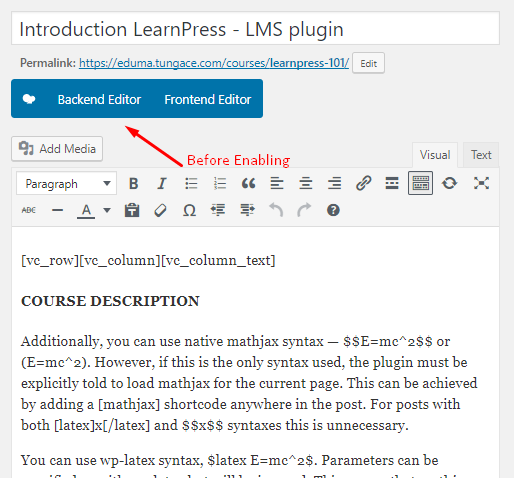Switch to the Text editor tab

(481, 155)
